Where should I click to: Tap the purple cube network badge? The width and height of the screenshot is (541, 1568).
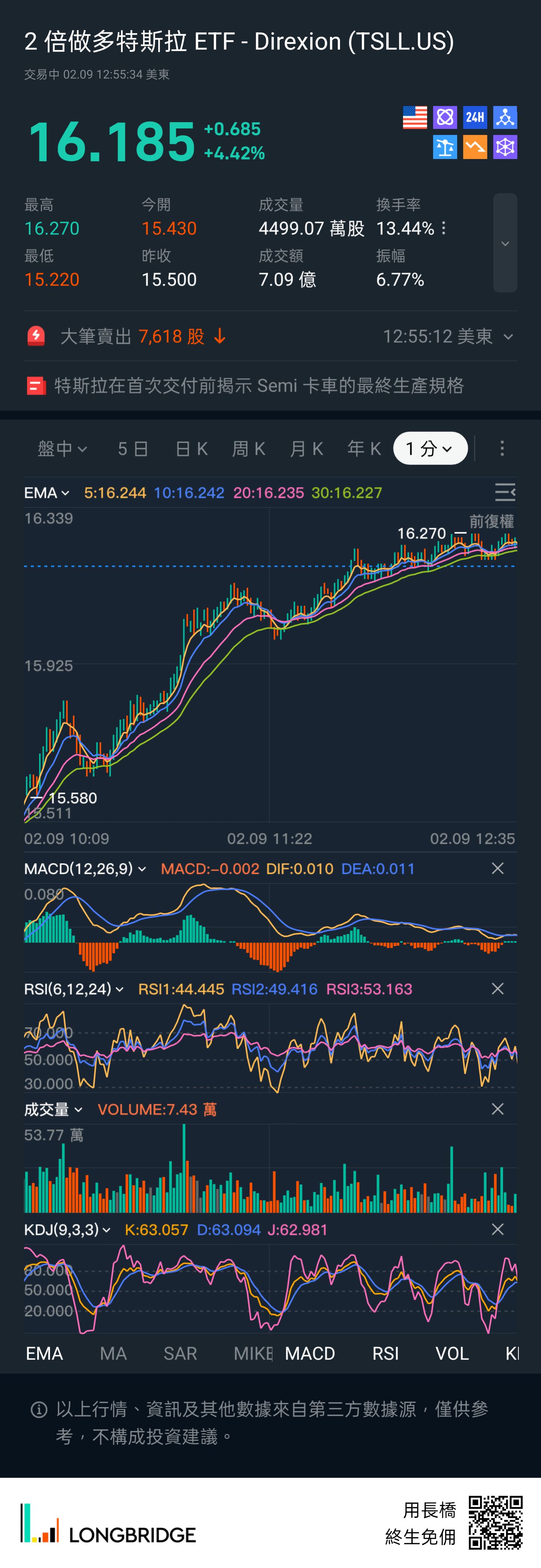click(505, 147)
